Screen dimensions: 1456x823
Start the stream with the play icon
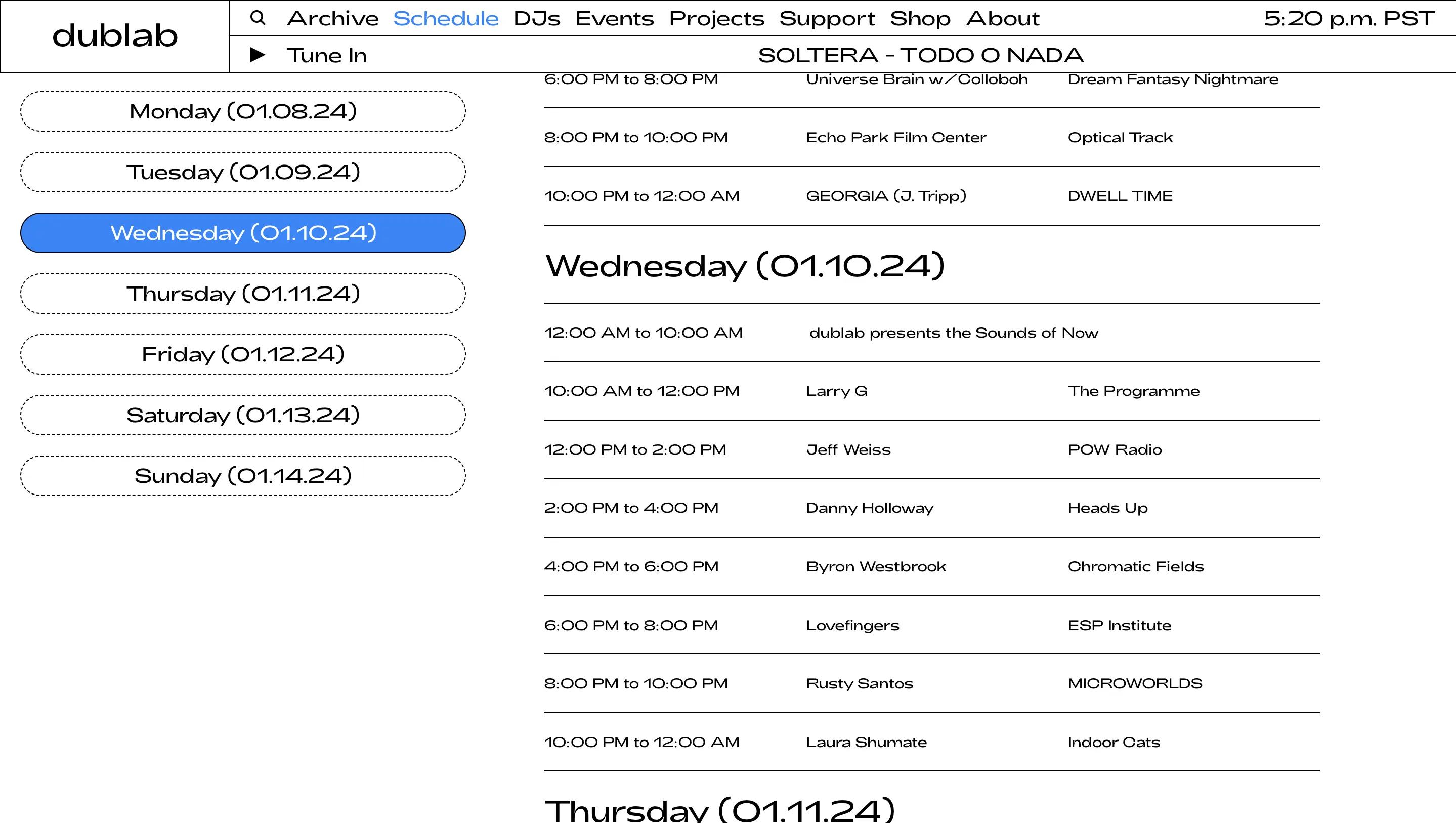click(258, 55)
